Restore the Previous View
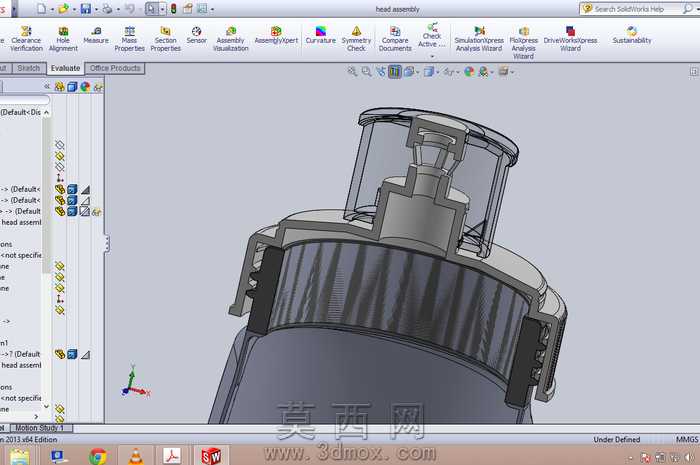This screenshot has height=465, width=700. click(x=380, y=71)
